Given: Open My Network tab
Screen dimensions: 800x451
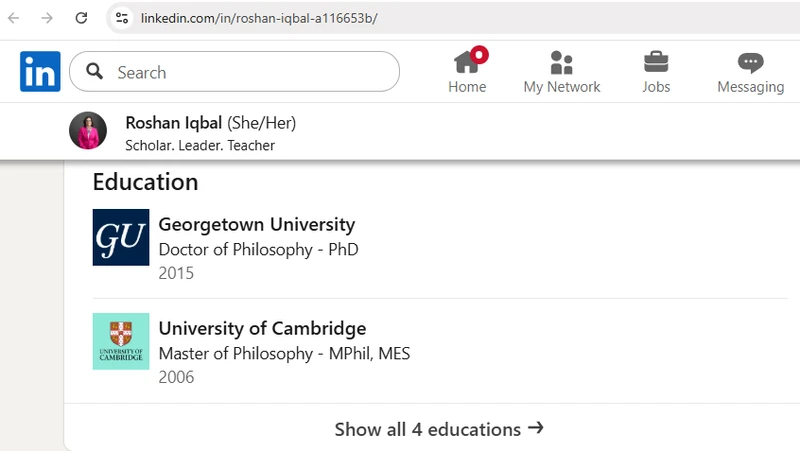Looking at the screenshot, I should pyautogui.click(x=562, y=72).
